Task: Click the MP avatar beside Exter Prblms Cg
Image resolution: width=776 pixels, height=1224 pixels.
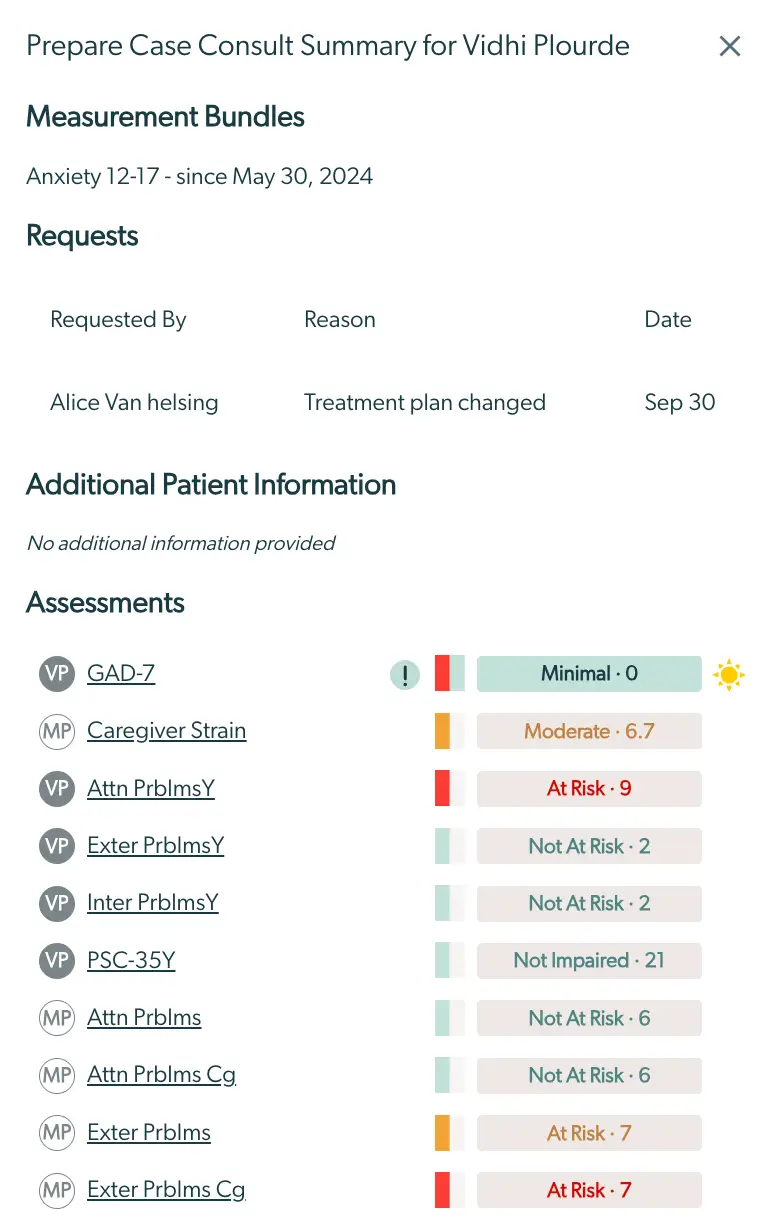Action: point(57,1191)
